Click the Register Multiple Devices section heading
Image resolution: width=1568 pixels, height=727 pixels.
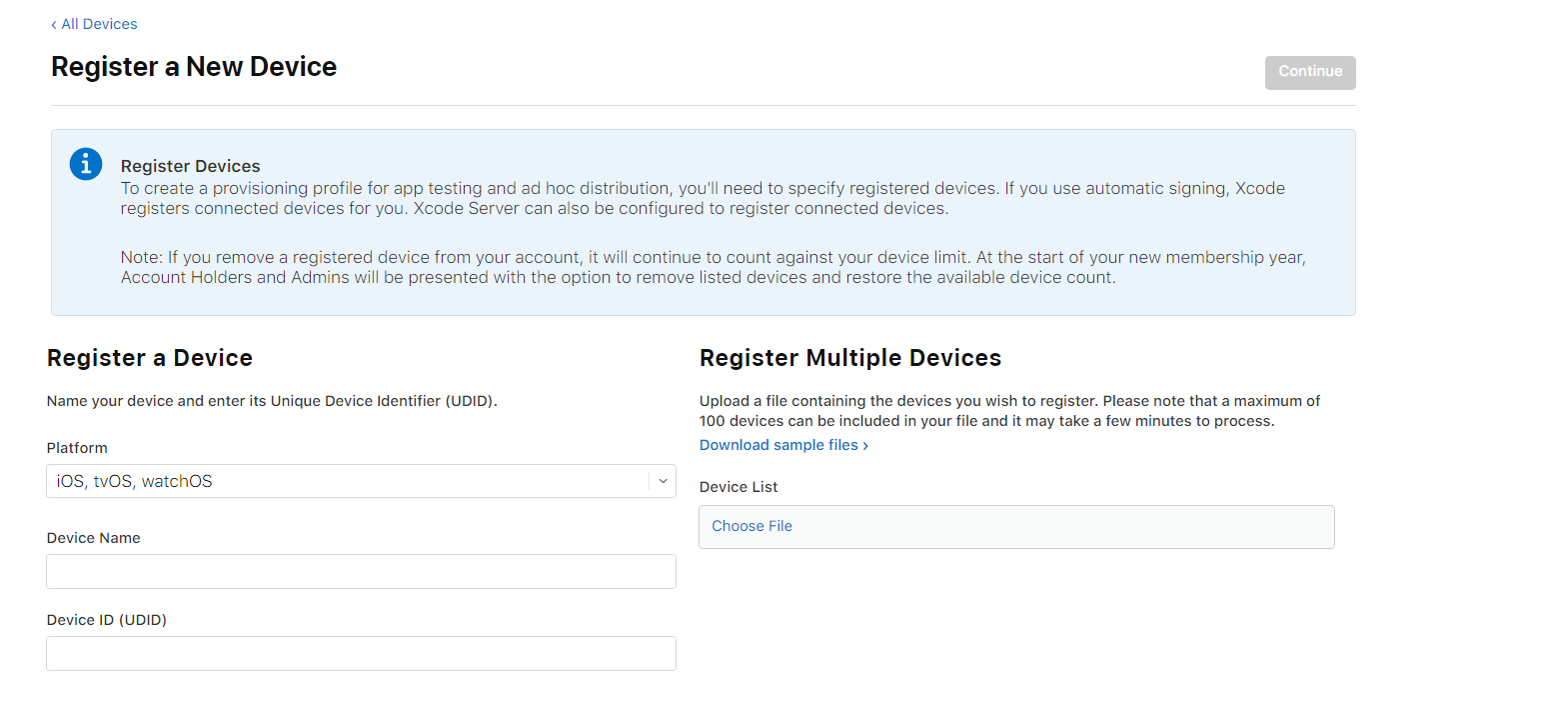849,358
